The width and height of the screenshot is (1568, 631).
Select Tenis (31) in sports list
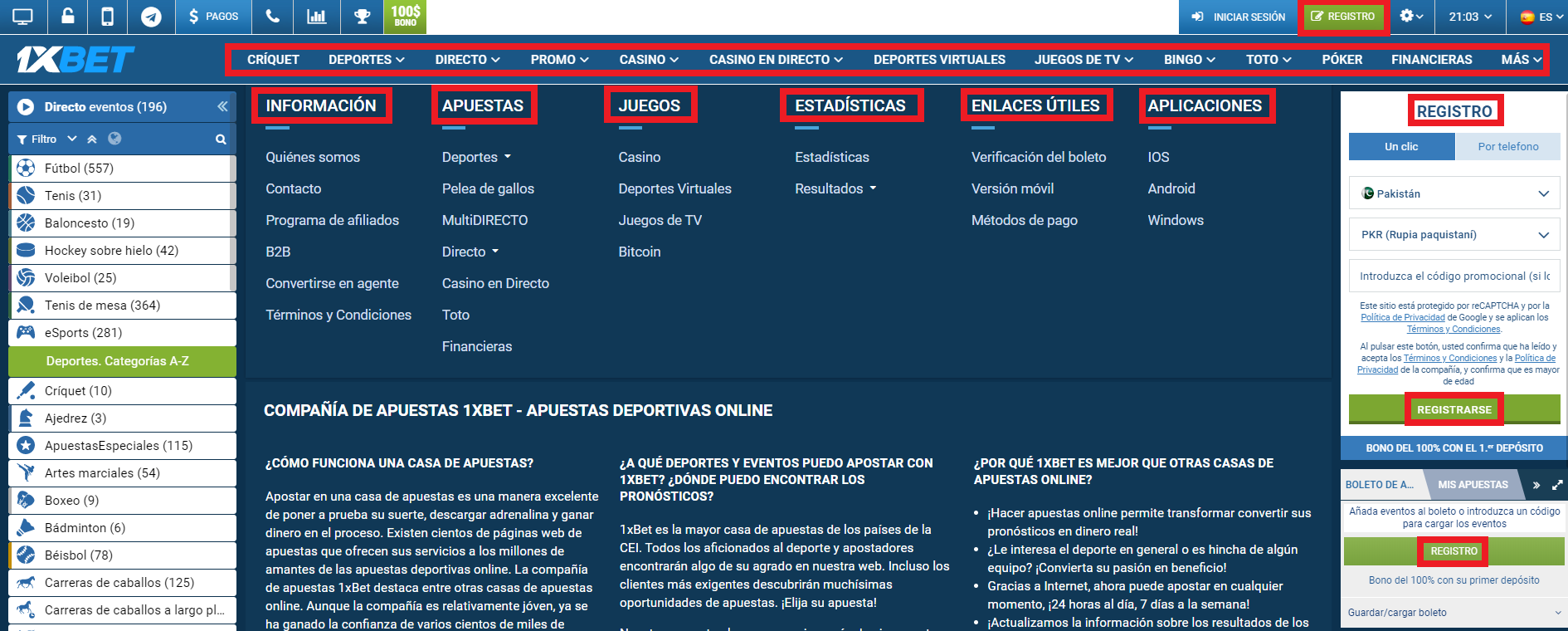[122, 195]
